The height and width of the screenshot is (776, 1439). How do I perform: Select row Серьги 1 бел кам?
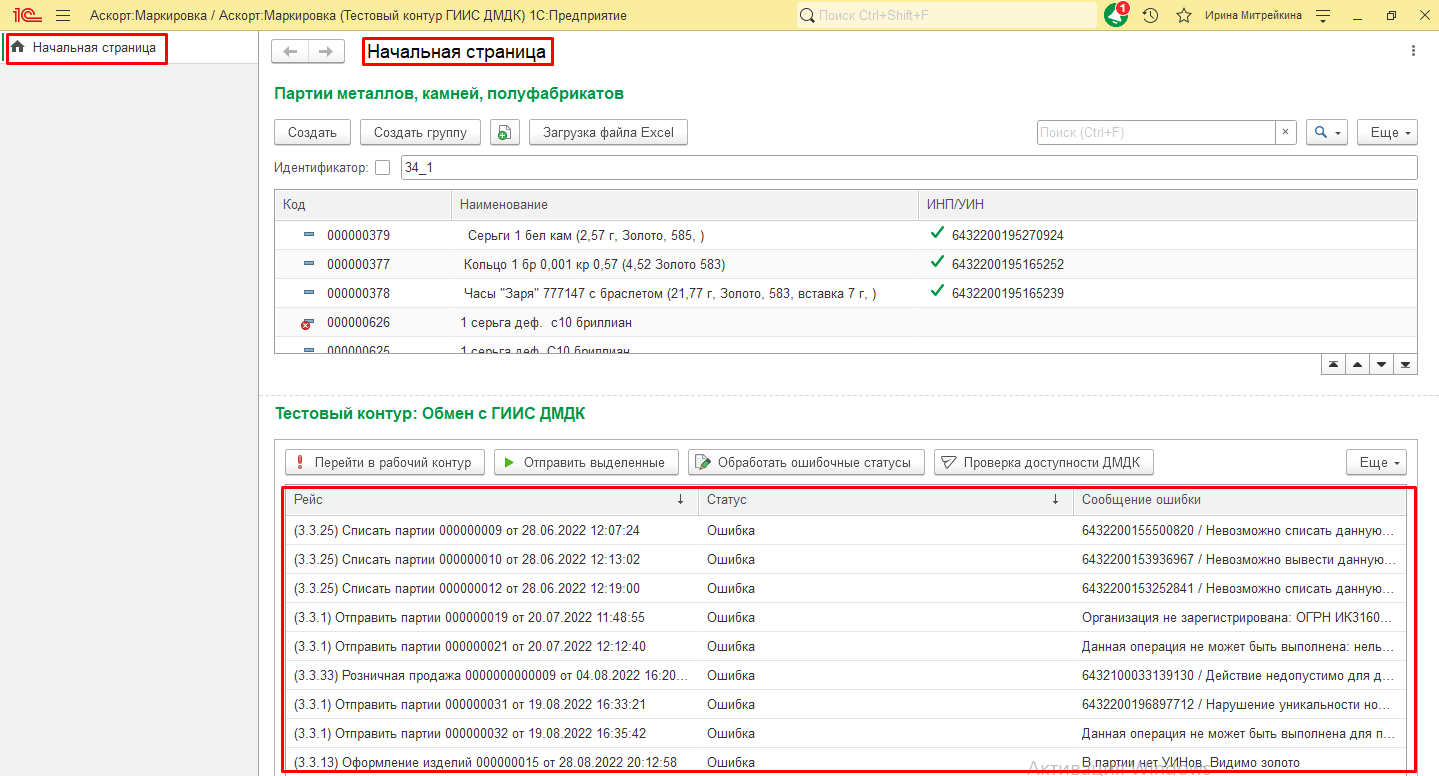[845, 235]
